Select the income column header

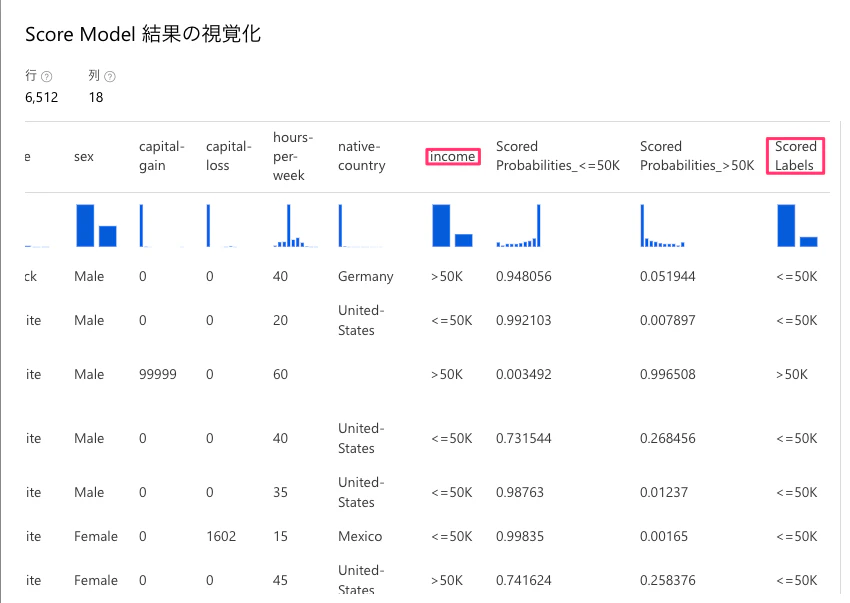(453, 157)
